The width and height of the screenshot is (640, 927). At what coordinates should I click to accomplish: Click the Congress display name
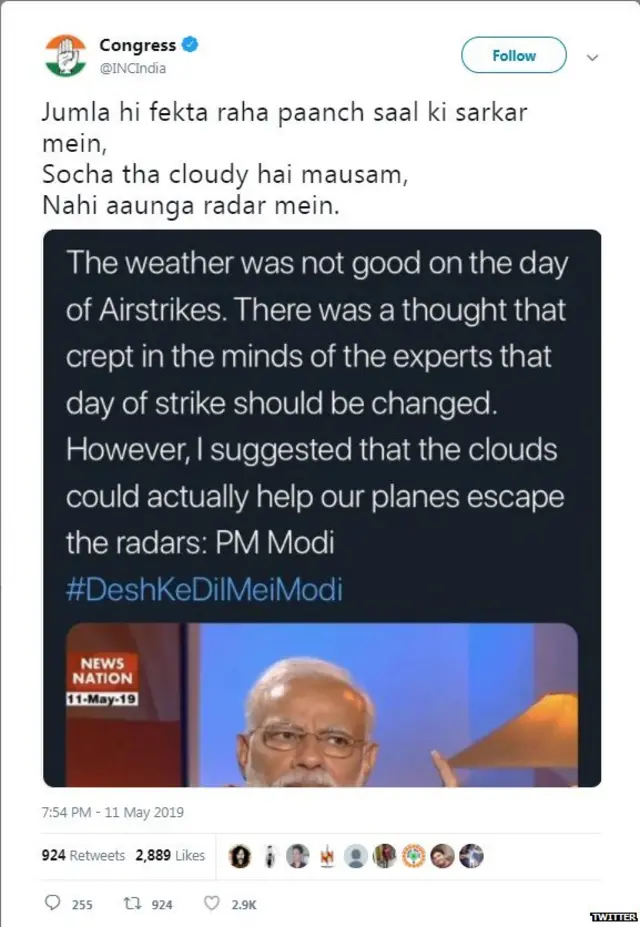[141, 44]
